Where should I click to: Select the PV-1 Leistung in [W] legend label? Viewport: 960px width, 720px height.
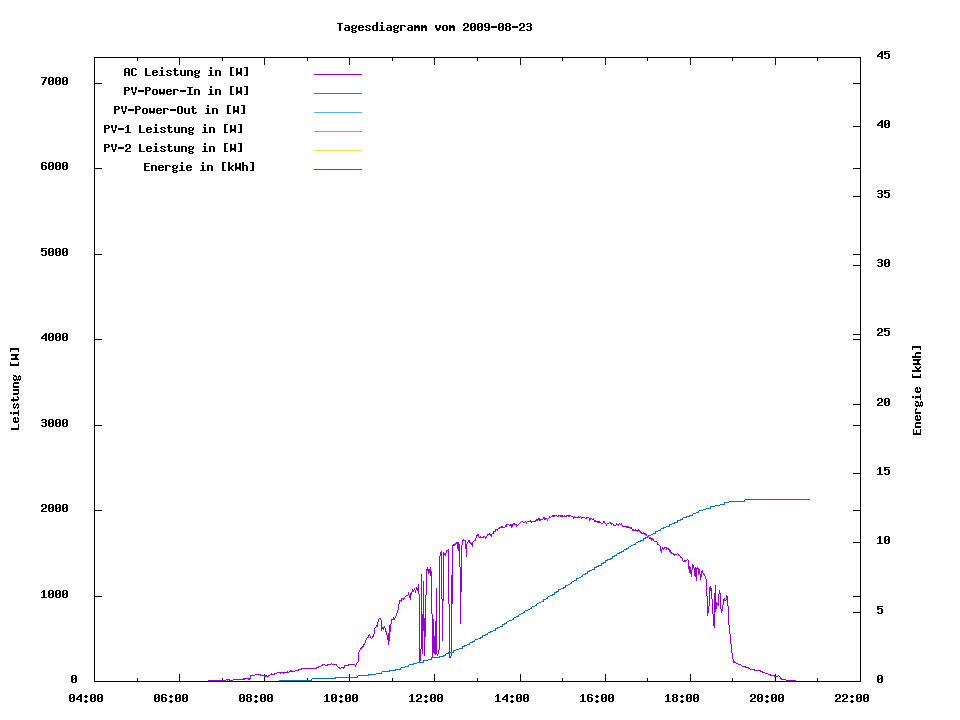[x=173, y=129]
